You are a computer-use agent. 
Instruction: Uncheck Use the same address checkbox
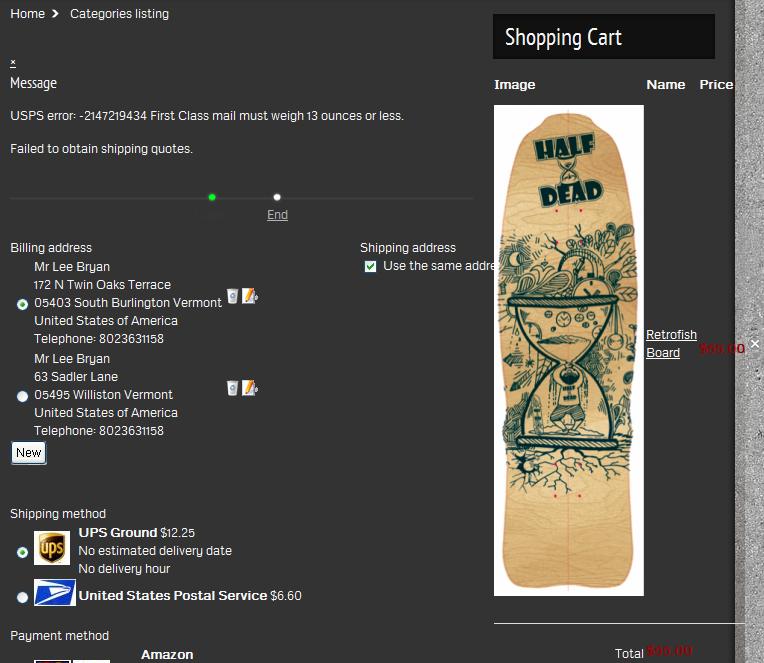click(x=370, y=266)
